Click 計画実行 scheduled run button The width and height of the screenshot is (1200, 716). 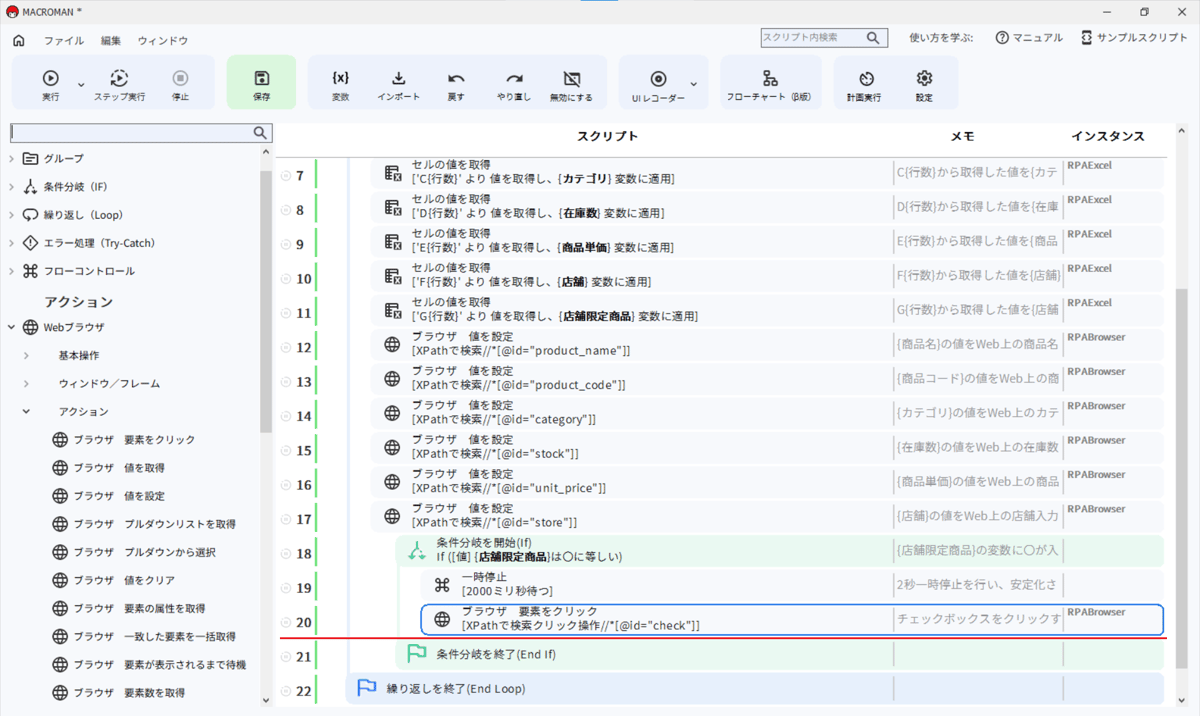point(866,84)
